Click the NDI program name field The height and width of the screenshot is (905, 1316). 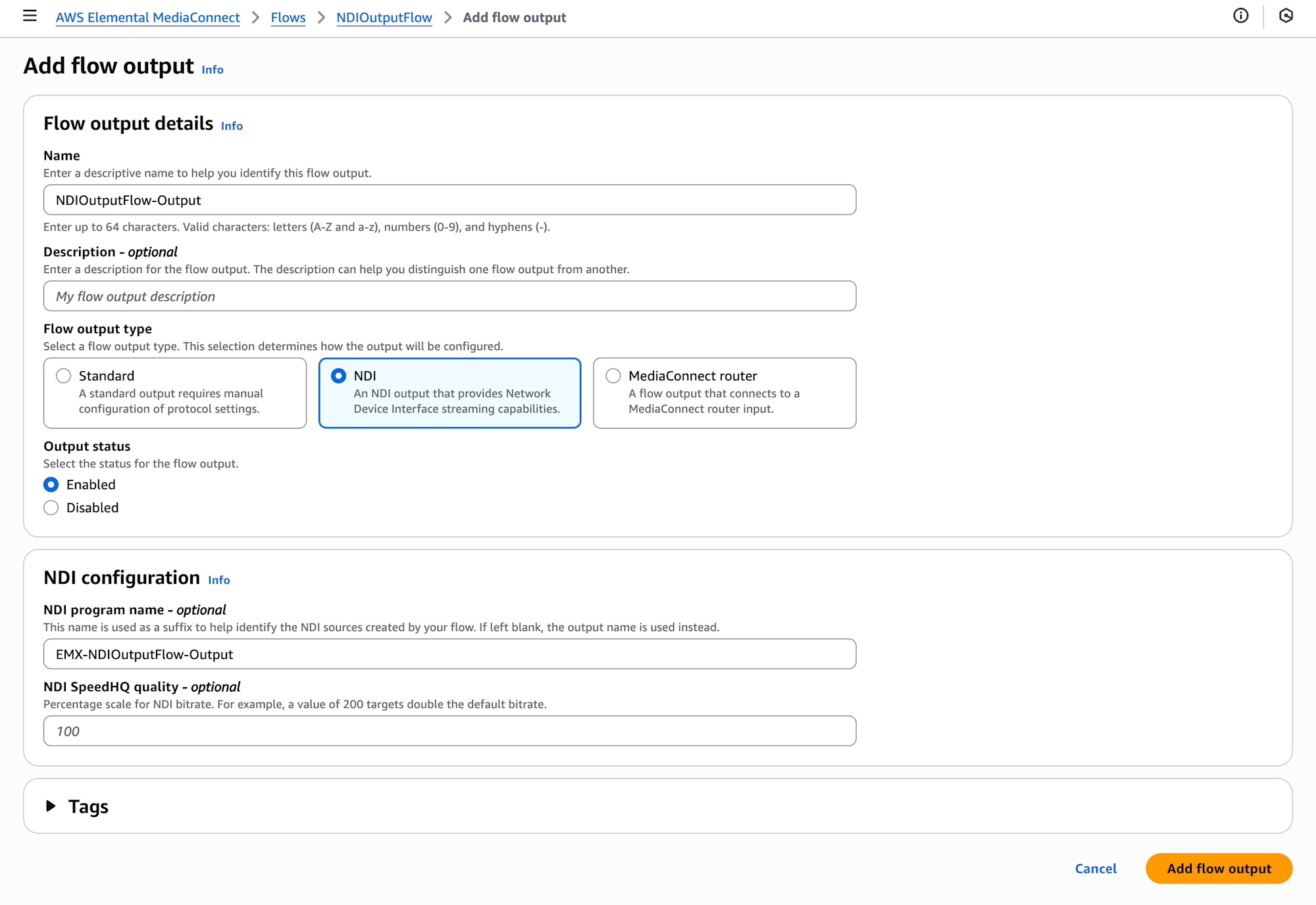click(449, 655)
